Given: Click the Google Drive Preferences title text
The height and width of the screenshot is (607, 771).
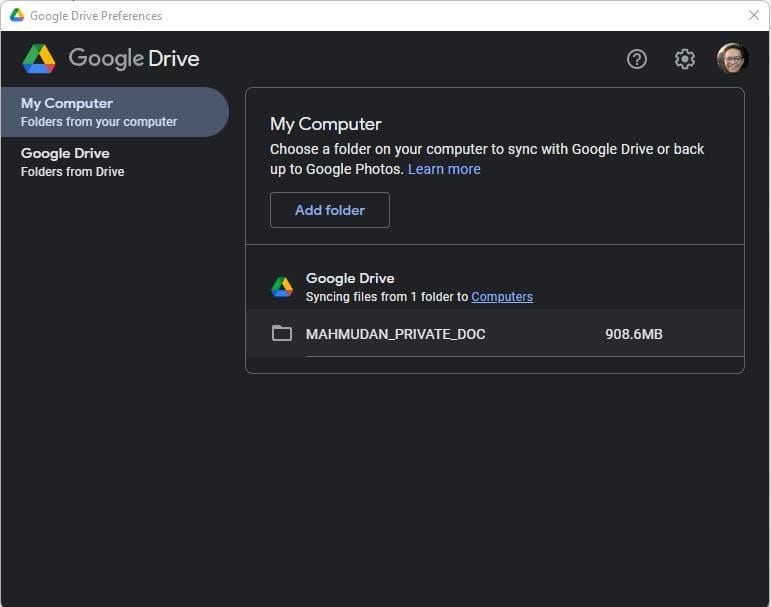Looking at the screenshot, I should coord(96,16).
